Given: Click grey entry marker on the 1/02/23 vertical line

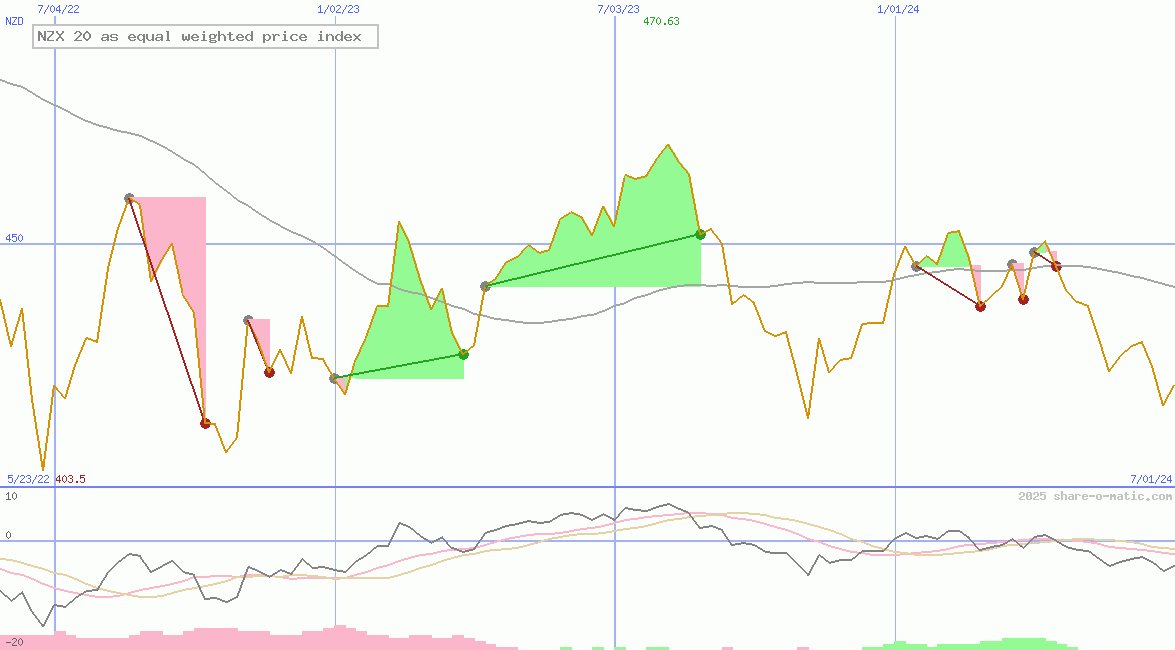Looking at the screenshot, I should pyautogui.click(x=334, y=378).
